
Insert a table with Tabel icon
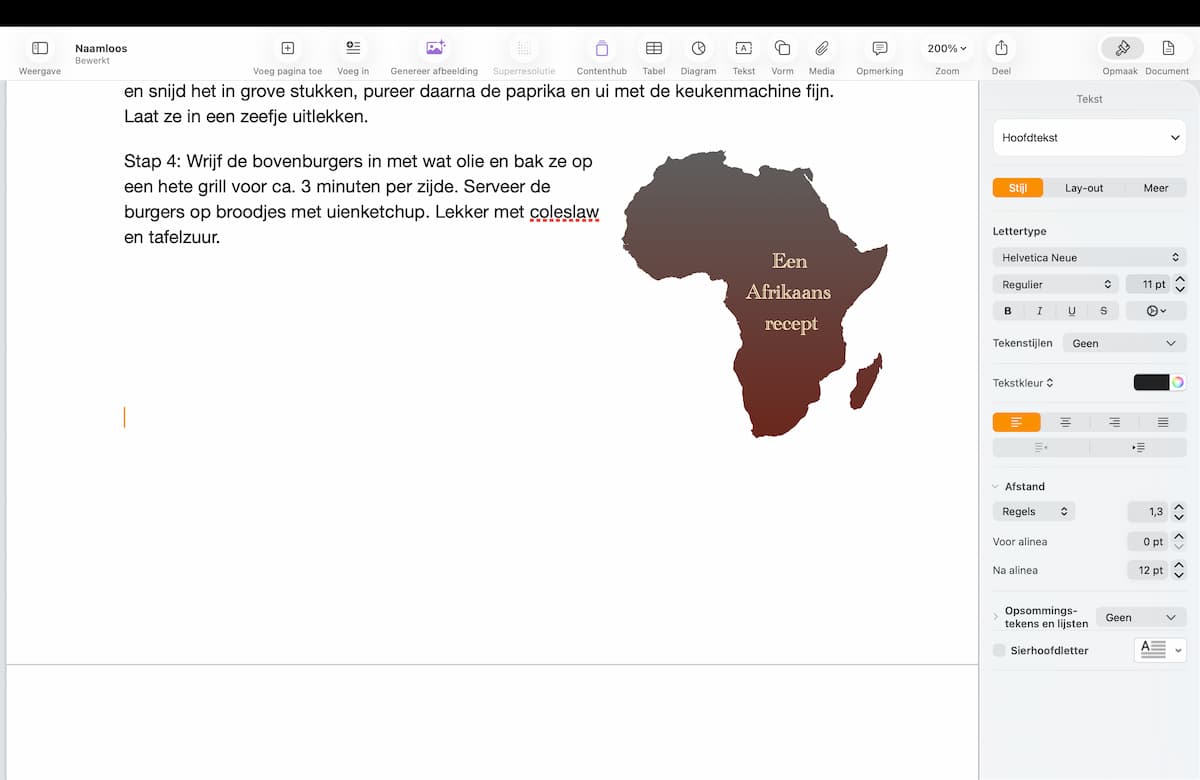[653, 49]
